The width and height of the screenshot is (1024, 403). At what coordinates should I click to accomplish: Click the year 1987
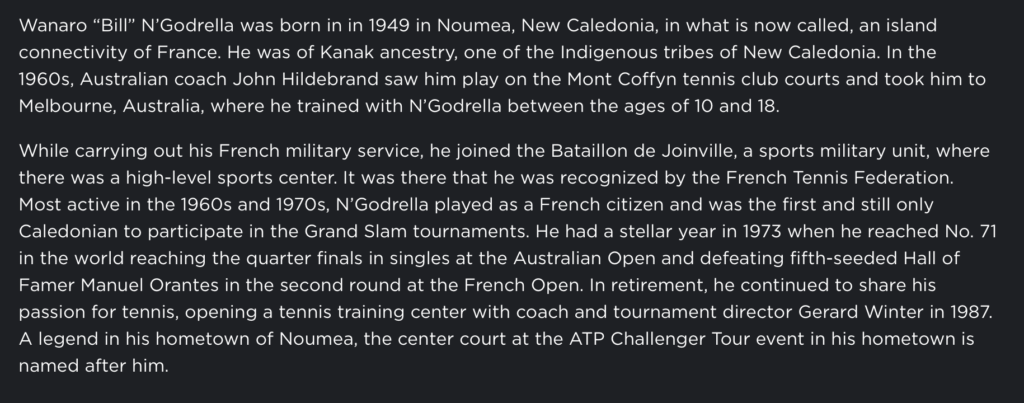tap(971, 312)
